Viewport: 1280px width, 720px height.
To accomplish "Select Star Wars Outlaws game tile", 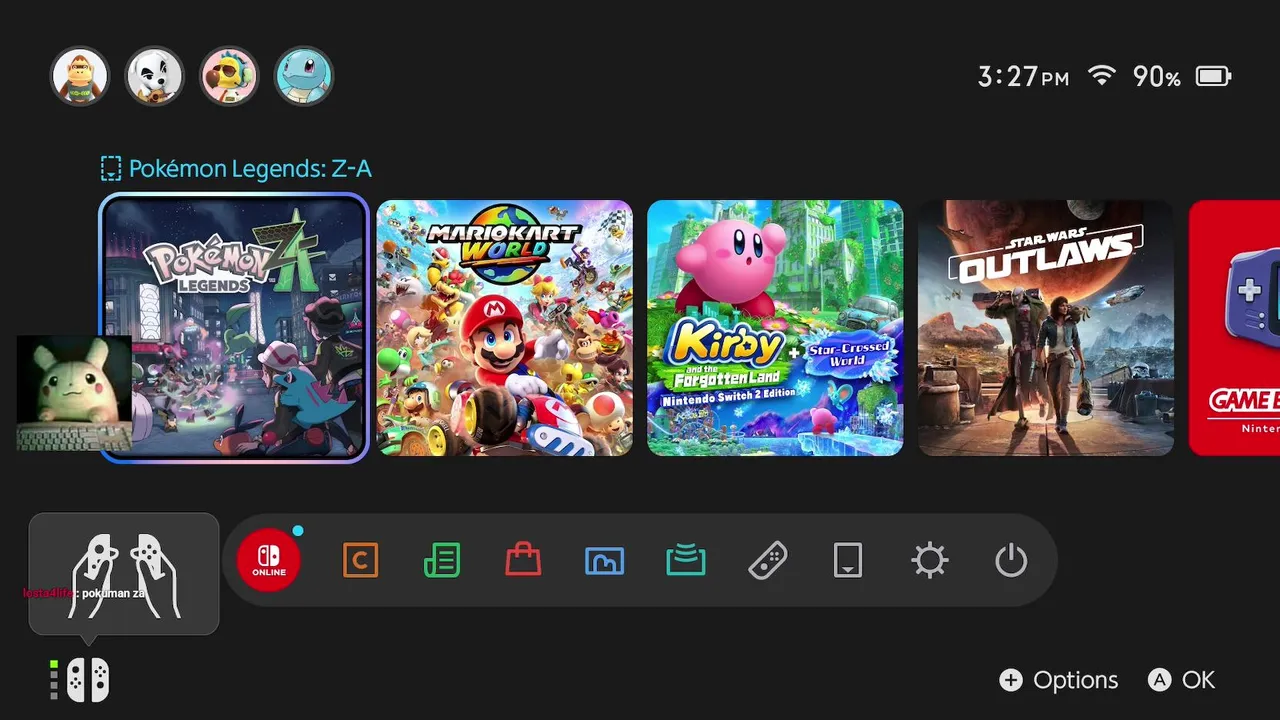I will point(1046,328).
